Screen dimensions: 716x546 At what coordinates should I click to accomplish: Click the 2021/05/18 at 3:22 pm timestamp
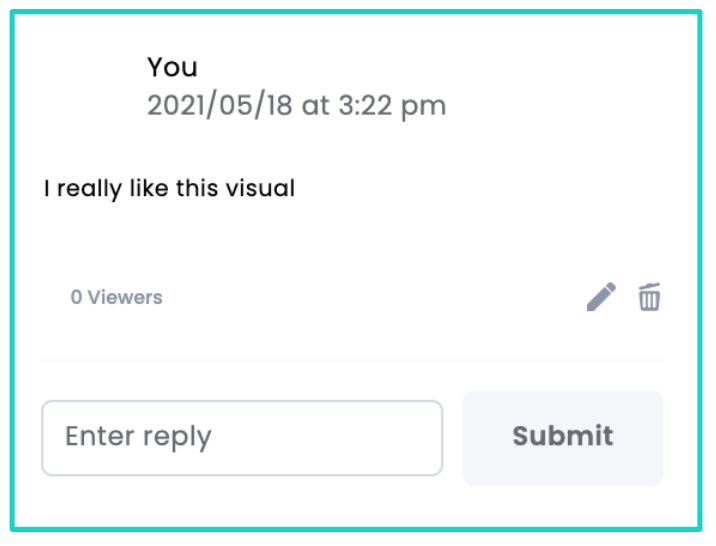296,106
